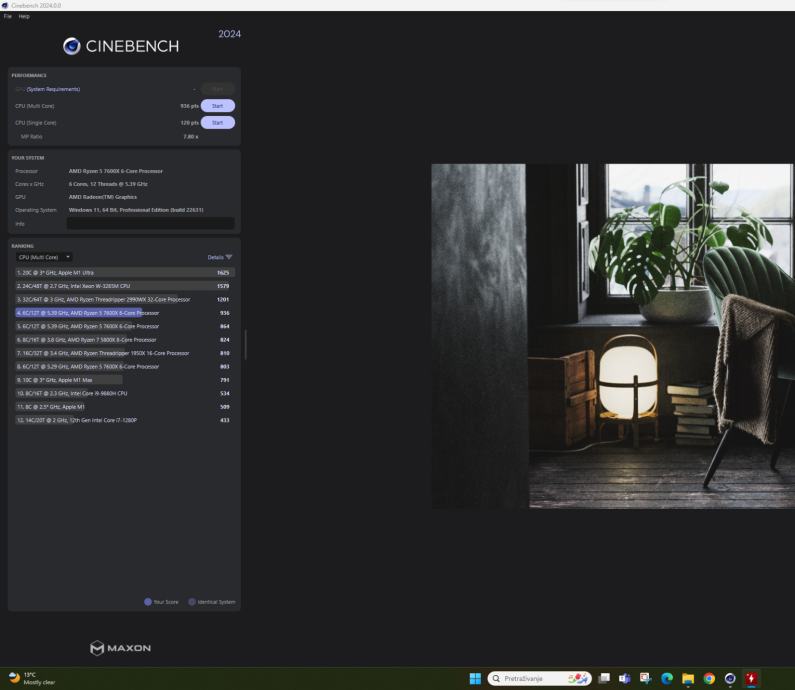Open the Snipping Tool taskbar icon
This screenshot has height=690, width=795.
(645, 678)
